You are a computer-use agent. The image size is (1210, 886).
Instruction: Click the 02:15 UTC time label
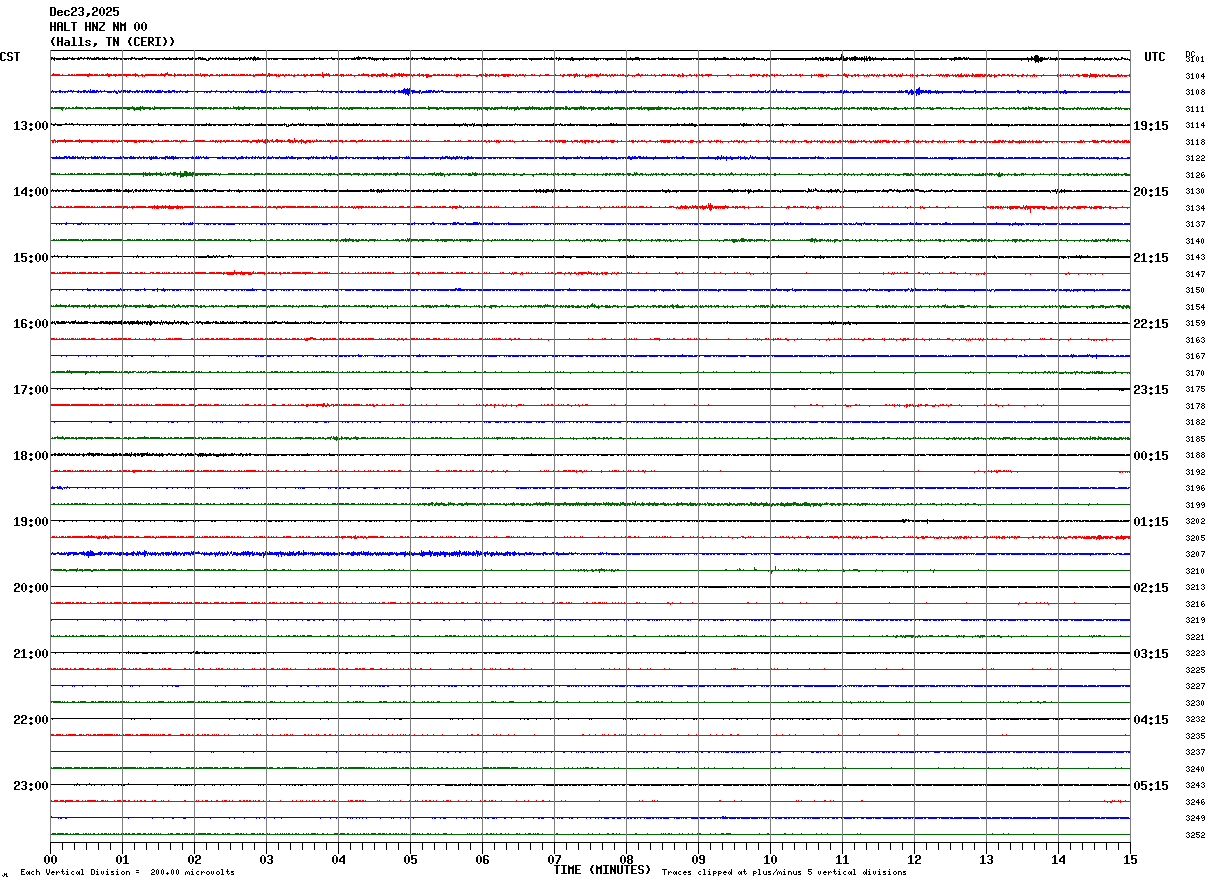click(1151, 588)
